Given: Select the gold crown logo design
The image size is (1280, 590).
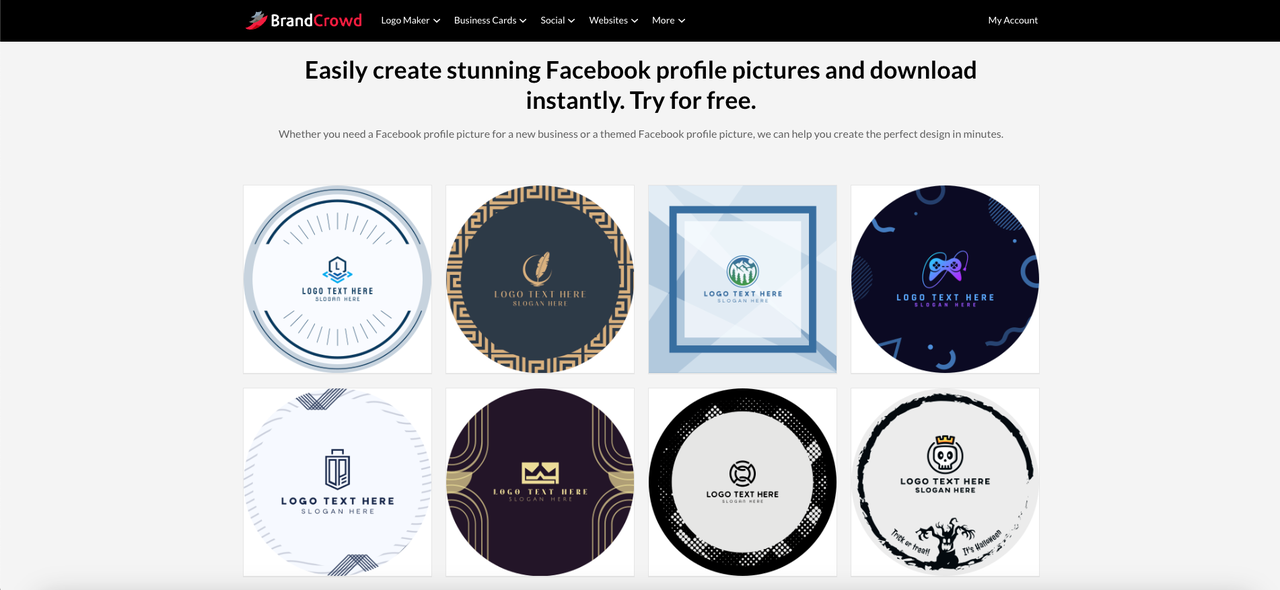Looking at the screenshot, I should pyautogui.click(x=540, y=473).
